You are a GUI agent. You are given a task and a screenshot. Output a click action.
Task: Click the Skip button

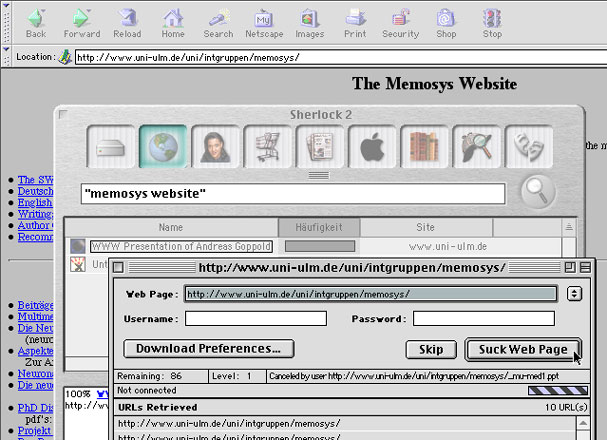click(x=430, y=349)
